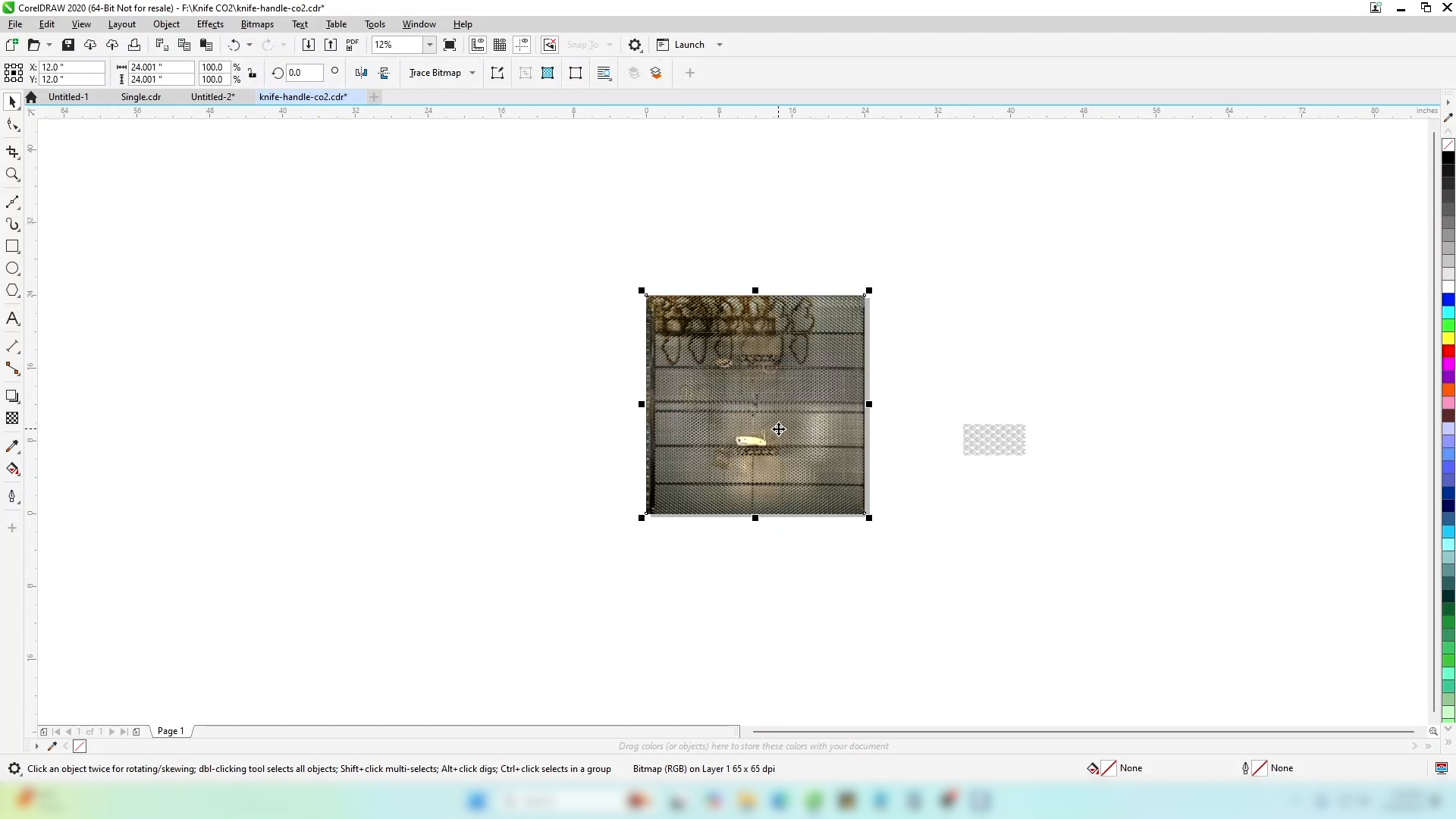
Task: Select the Text tool
Action: [x=13, y=319]
